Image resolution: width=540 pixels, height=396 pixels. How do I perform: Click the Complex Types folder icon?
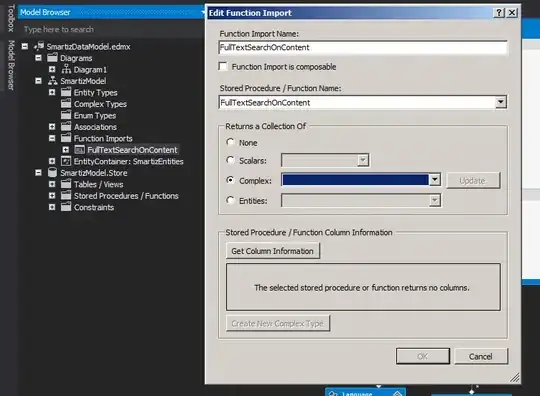click(66, 104)
